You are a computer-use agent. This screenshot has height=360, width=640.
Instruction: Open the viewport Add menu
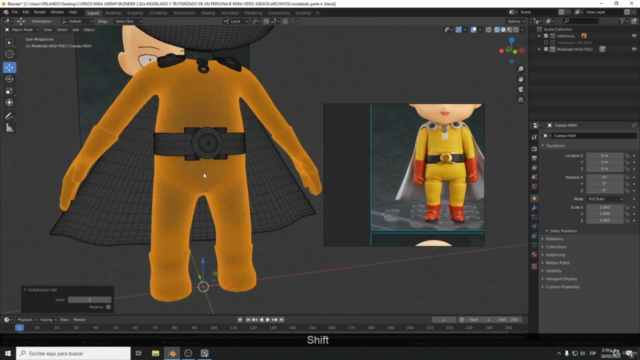click(76, 30)
